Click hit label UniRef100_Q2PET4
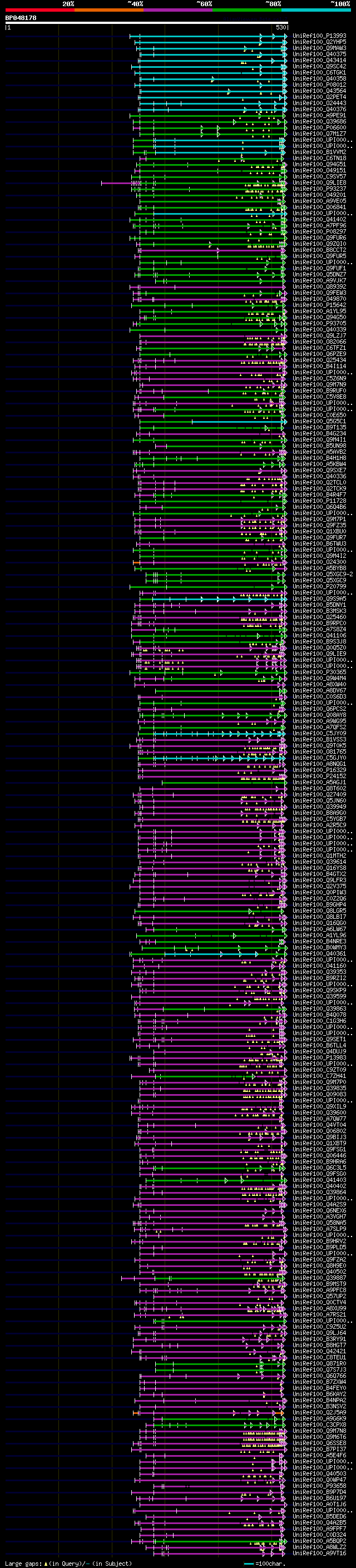 (319, 97)
